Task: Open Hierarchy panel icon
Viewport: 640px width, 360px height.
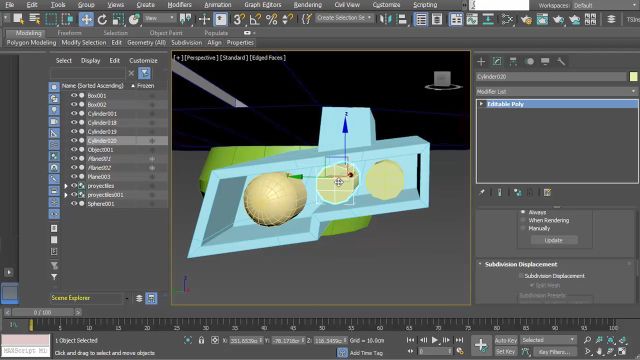Action: pyautogui.click(x=513, y=62)
